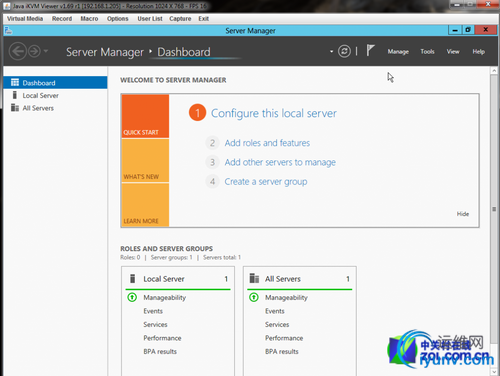The height and width of the screenshot is (376, 500).
Task: Click the Server Manager title bar app icon
Action: pyautogui.click(x=8, y=31)
